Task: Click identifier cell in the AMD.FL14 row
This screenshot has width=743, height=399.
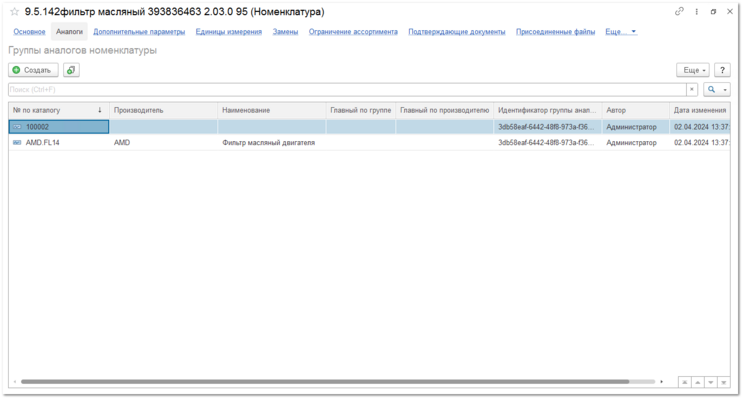Action: [x=548, y=142]
